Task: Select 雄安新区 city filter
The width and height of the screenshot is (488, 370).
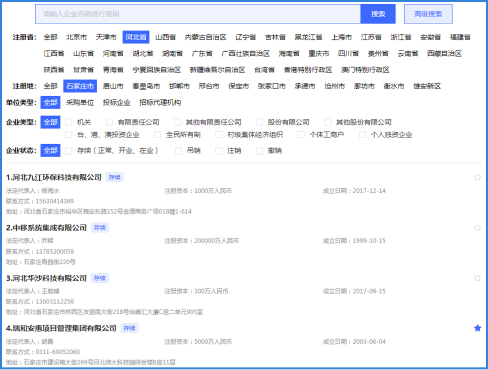Action: (427, 86)
